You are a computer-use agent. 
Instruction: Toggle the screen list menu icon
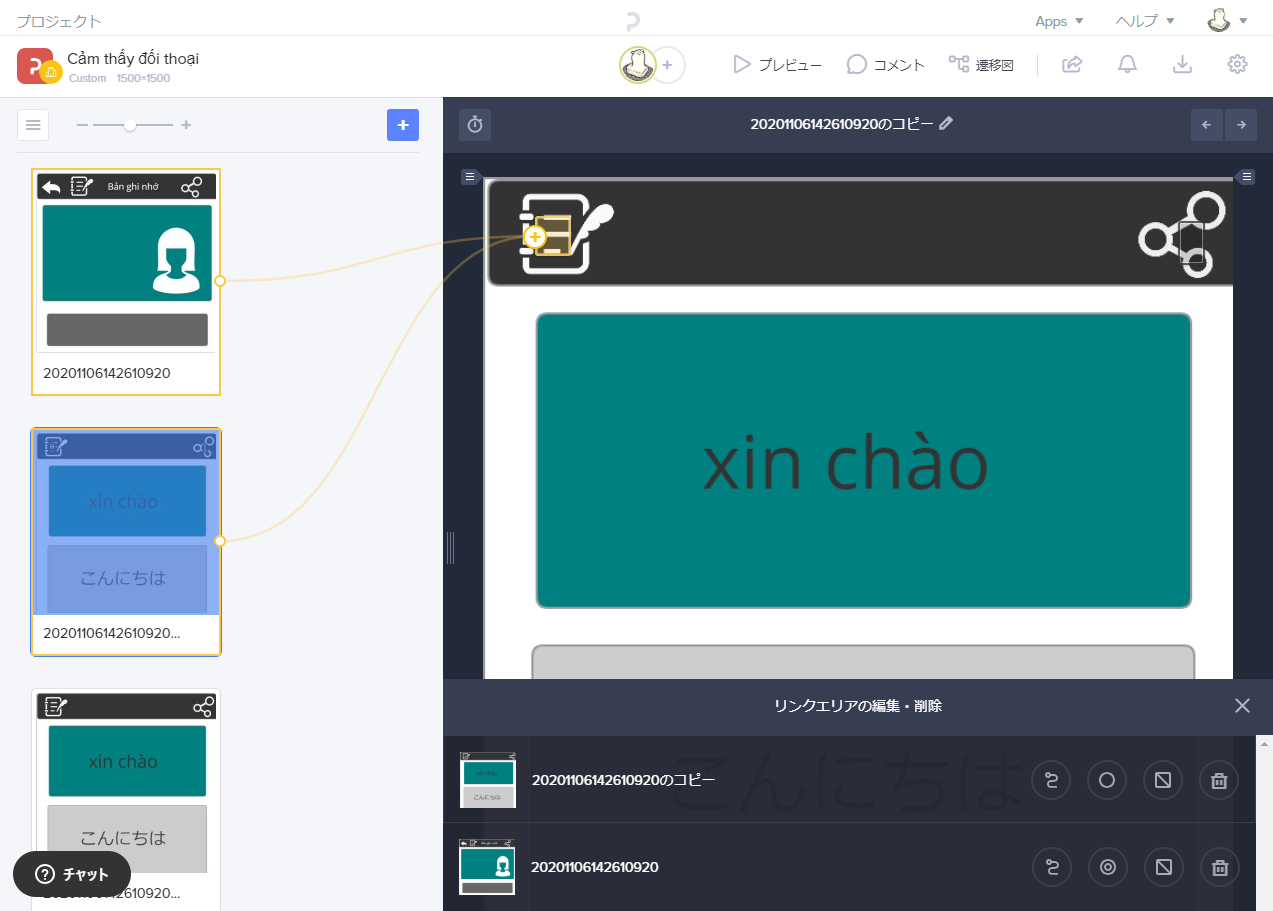(33, 125)
